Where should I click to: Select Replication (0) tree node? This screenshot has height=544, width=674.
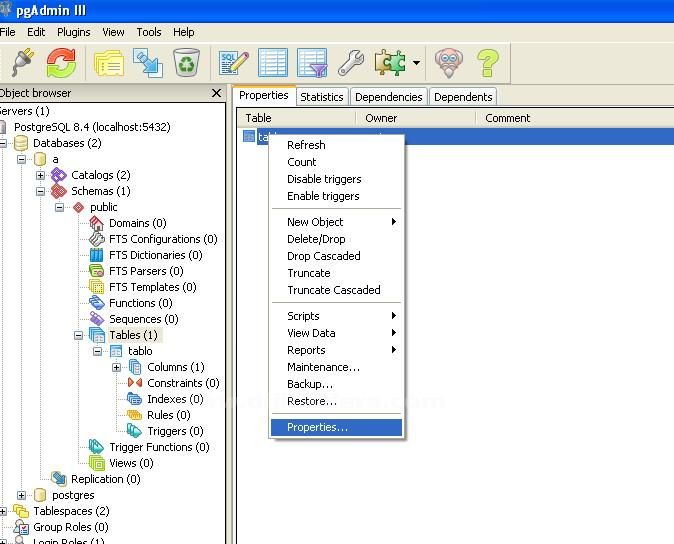[105, 479]
